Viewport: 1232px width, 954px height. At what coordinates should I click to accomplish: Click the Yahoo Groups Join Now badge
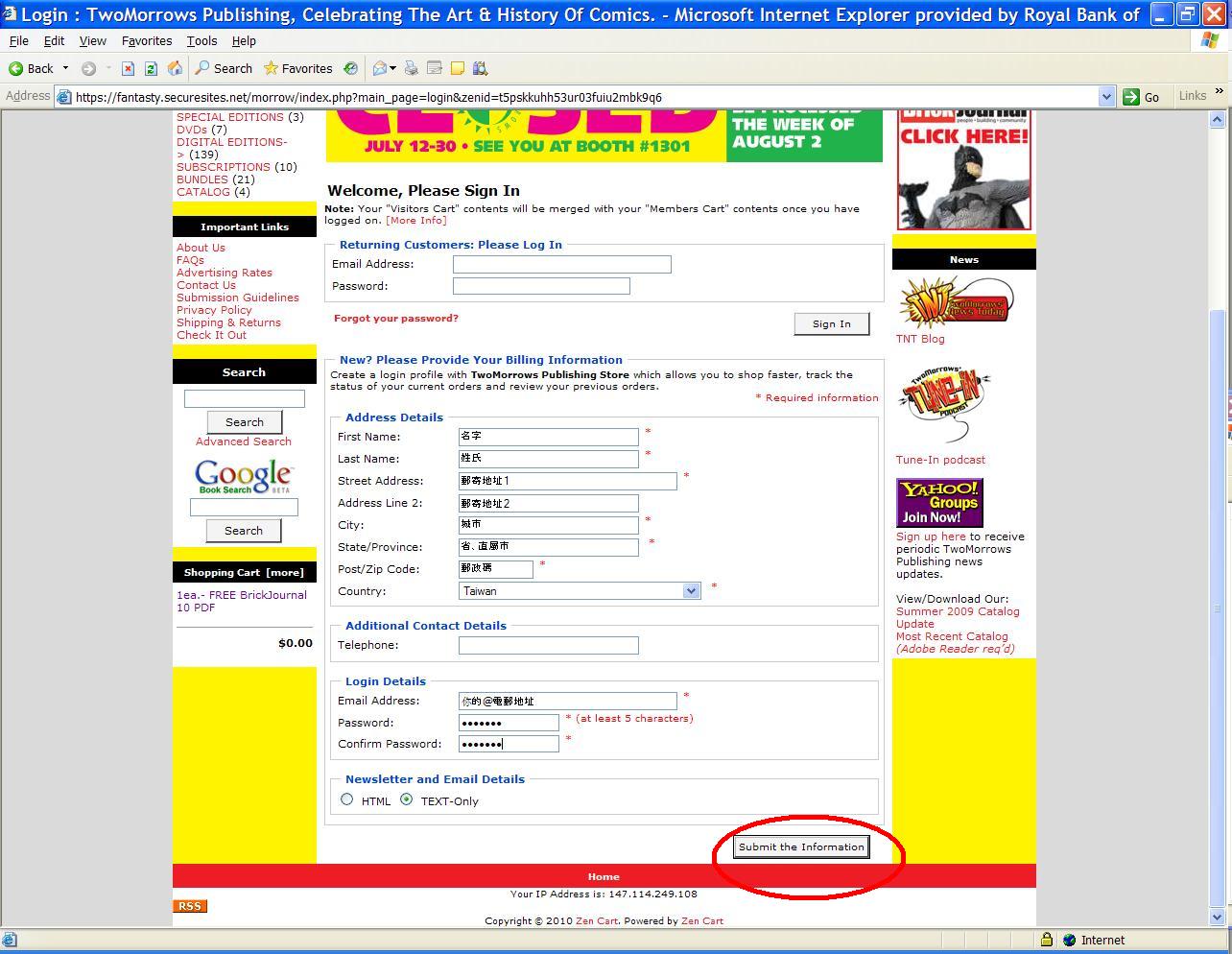coord(939,503)
